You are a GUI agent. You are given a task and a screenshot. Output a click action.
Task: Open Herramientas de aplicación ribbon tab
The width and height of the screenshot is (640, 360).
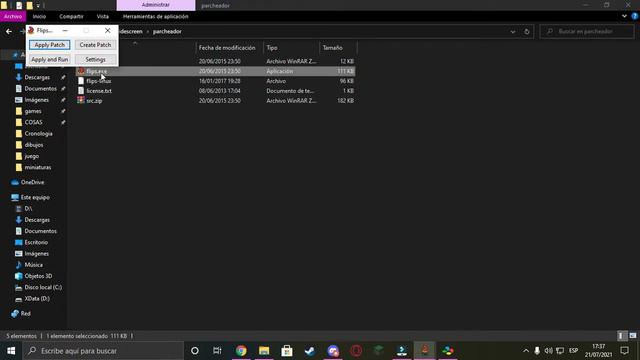coord(156,16)
